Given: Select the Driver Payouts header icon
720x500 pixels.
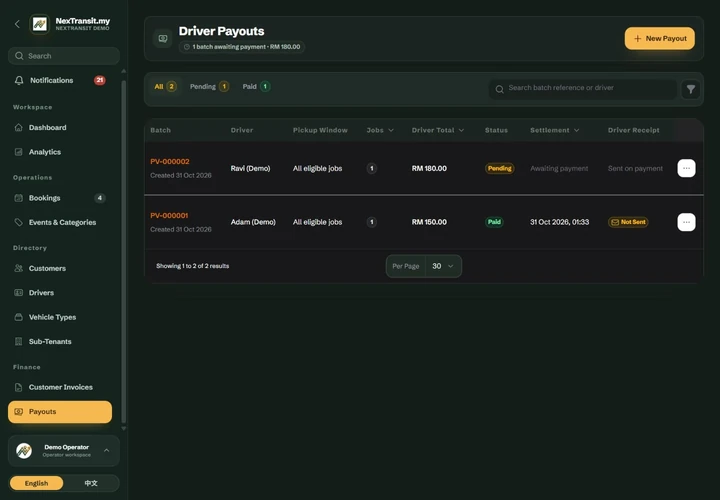Looking at the screenshot, I should [163, 39].
